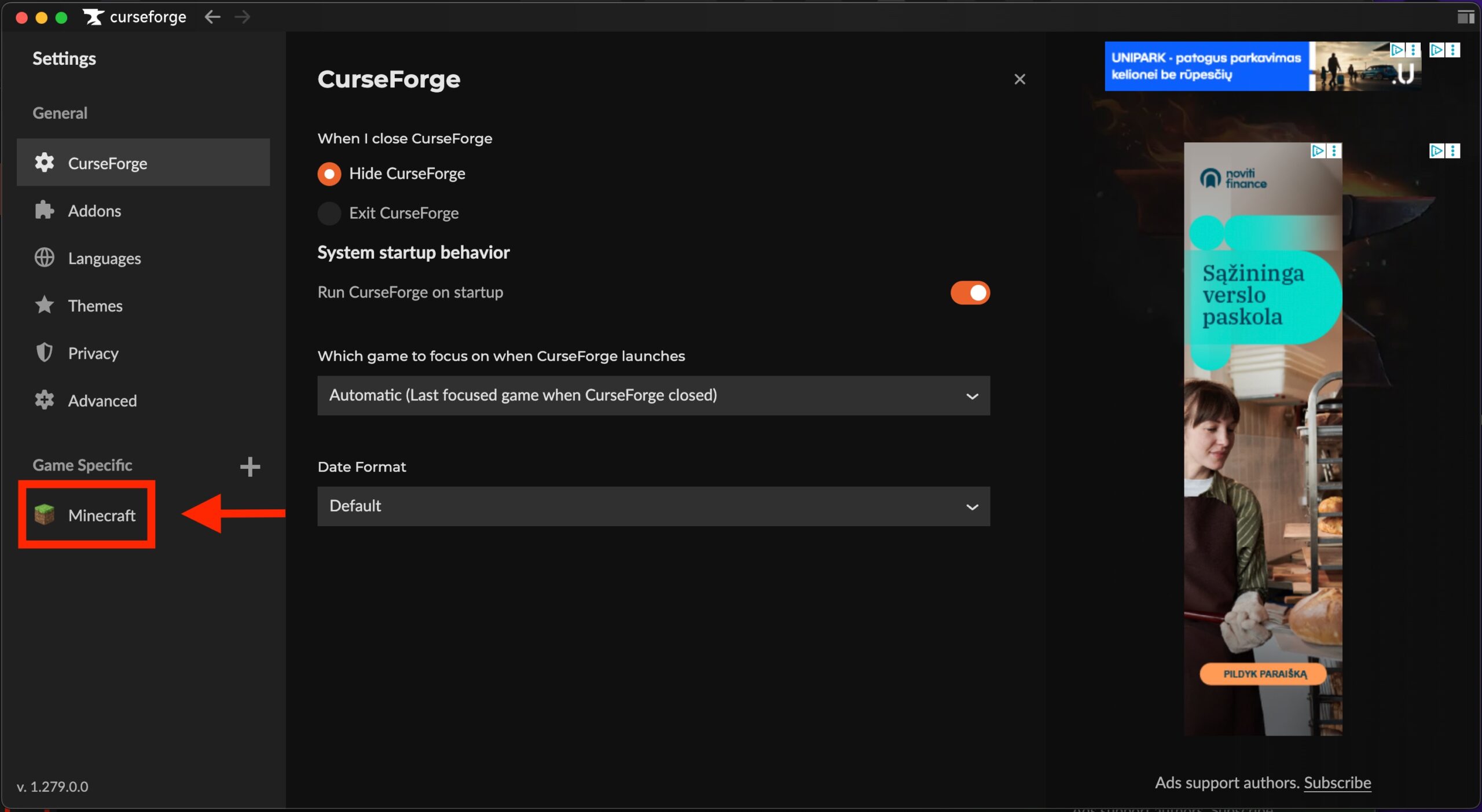Add a game with the plus icon
This screenshot has height=812, width=1482.
(250, 466)
